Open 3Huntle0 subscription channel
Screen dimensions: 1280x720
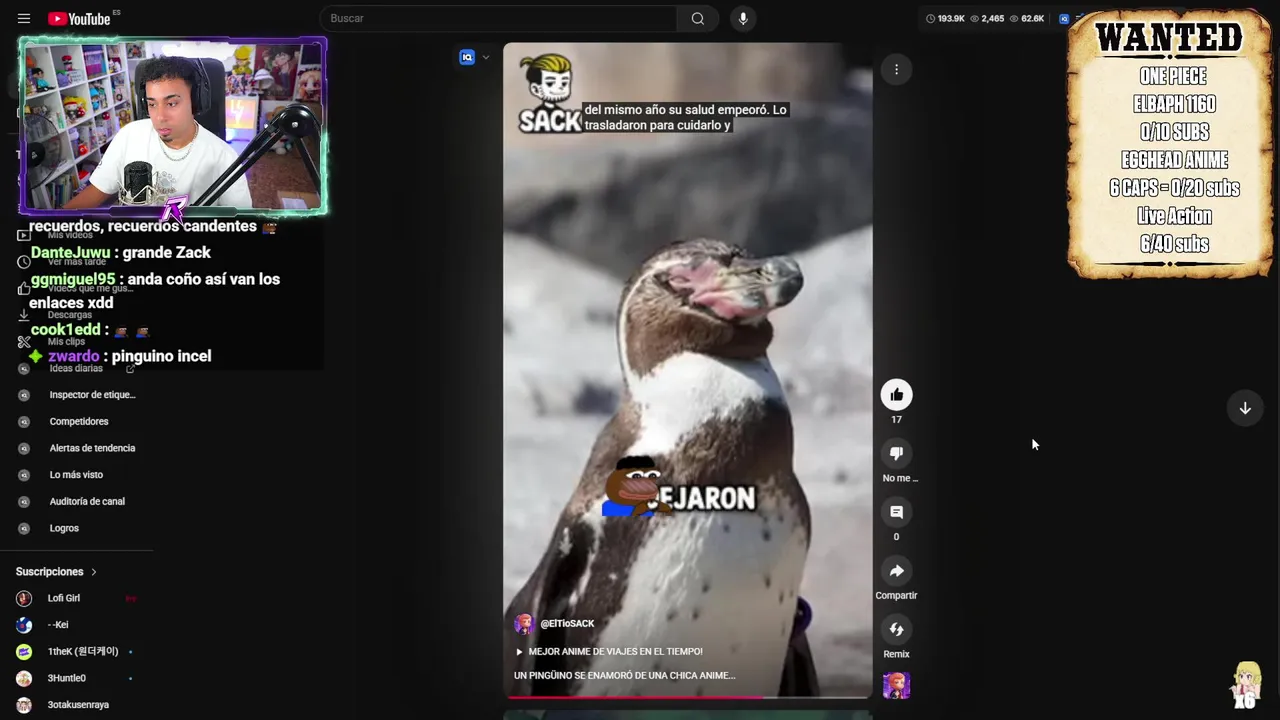point(67,678)
